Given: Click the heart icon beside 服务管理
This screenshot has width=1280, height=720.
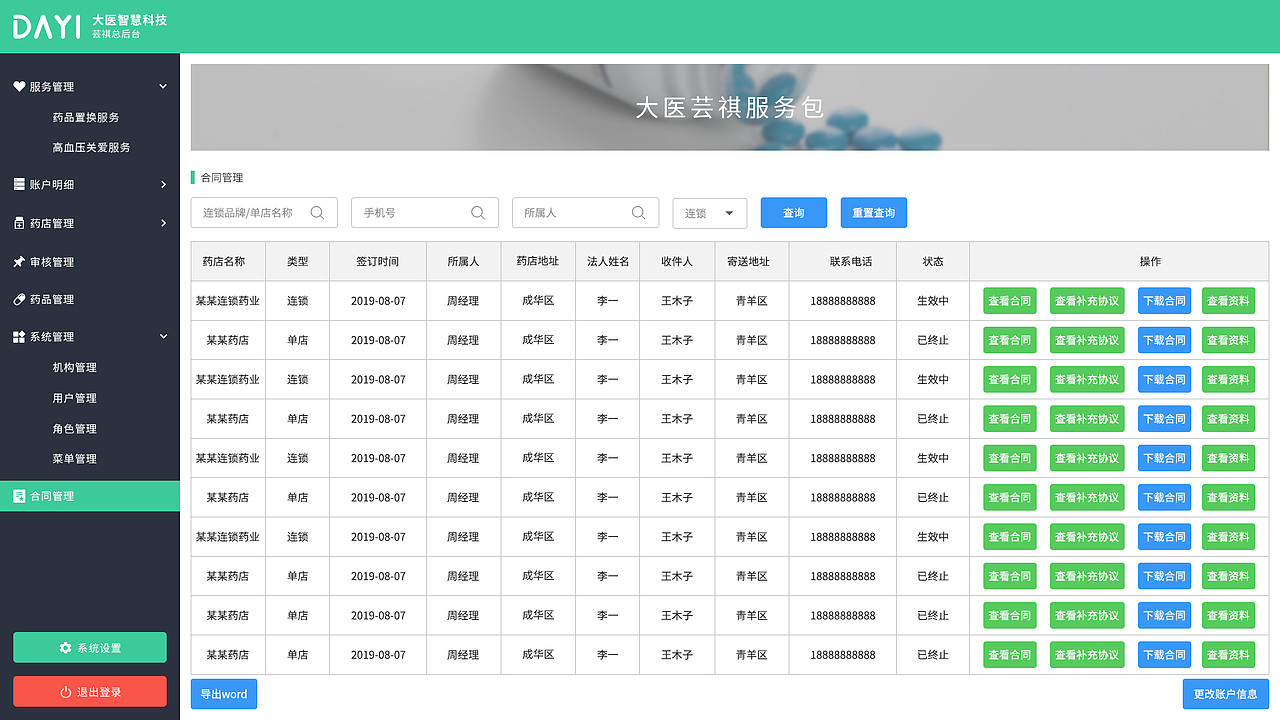Looking at the screenshot, I should (x=19, y=87).
